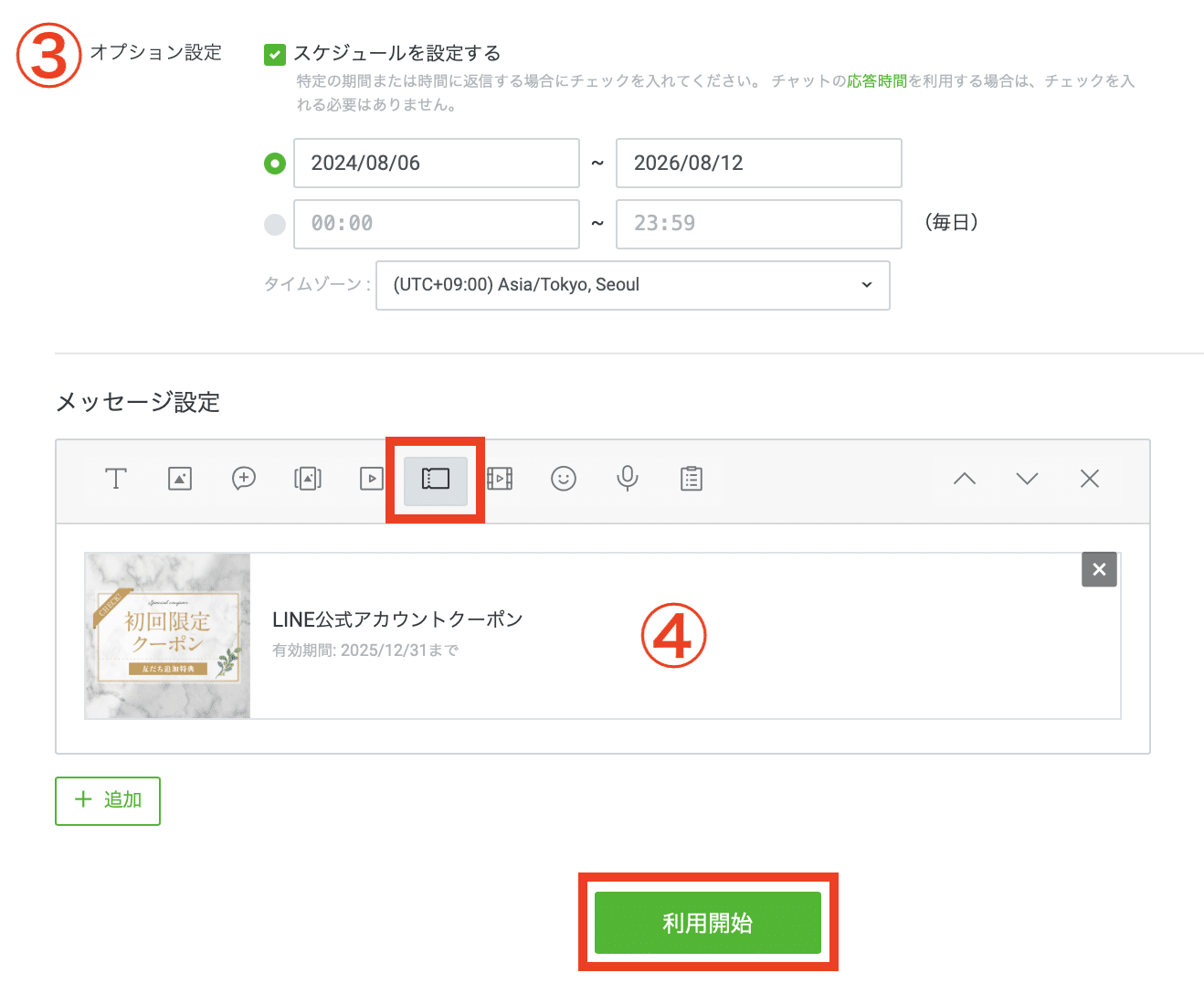Move message block down with chevron
Viewport: 1204px width, 994px height.
1027,479
